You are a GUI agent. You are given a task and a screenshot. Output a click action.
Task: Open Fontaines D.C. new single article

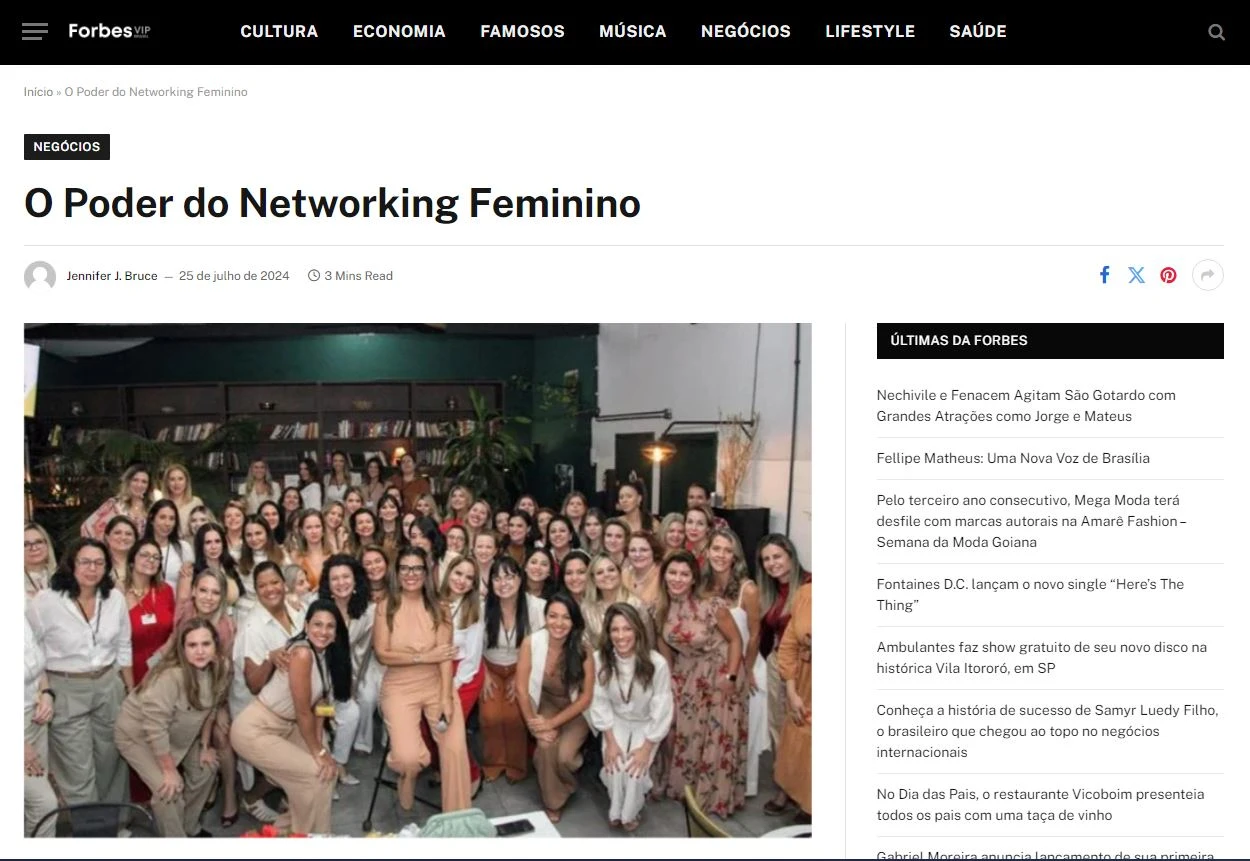1030,595
